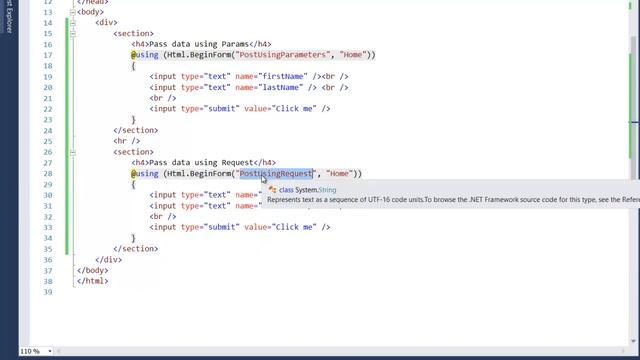Image resolution: width=640 pixels, height=360 pixels.
Task: Click the horizontal scrollbar left arrow
Action: 59,351
